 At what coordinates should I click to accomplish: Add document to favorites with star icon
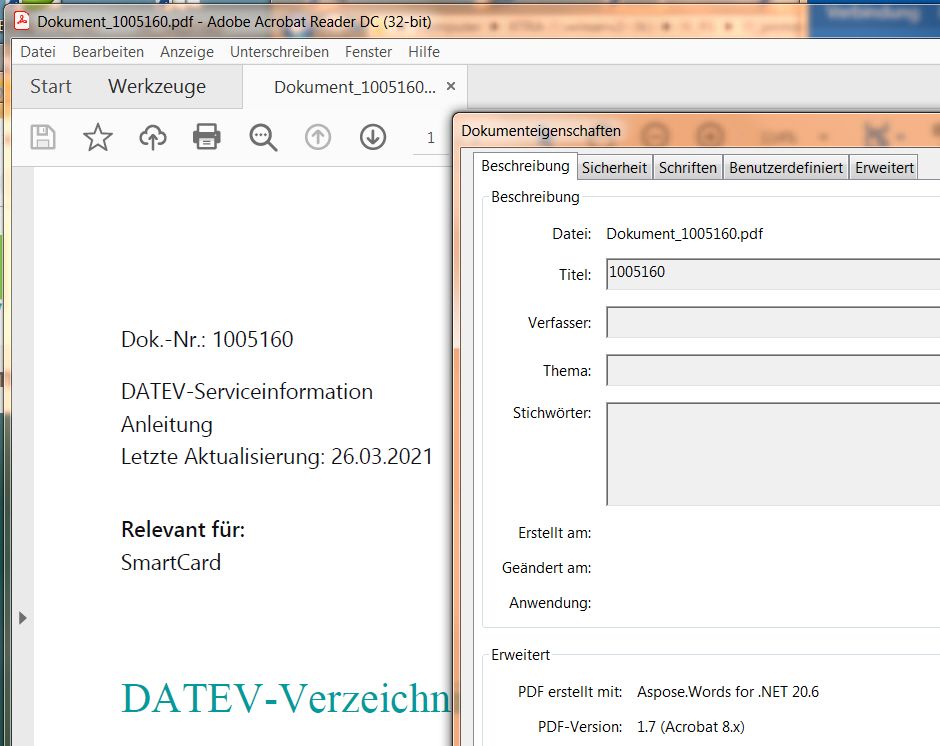(x=98, y=137)
